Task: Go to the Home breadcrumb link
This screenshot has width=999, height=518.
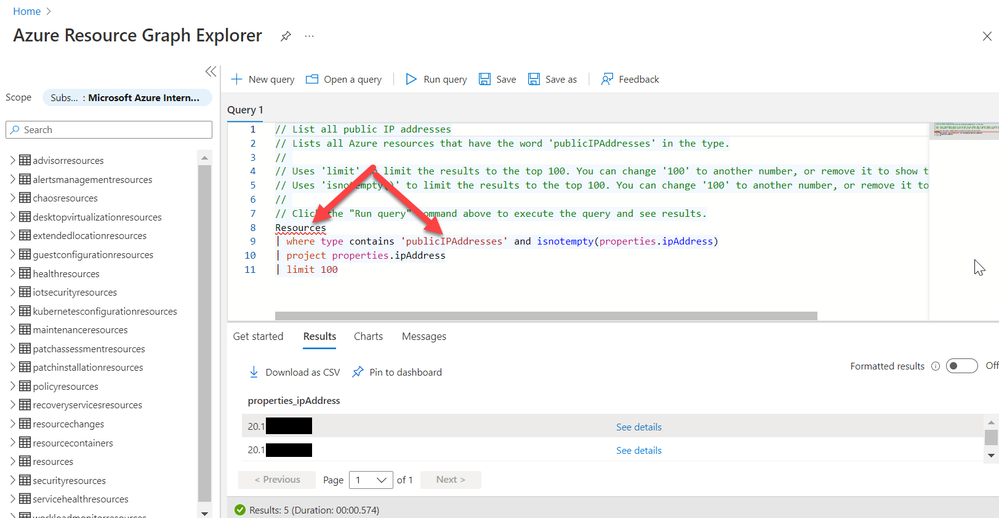Action: 27,11
